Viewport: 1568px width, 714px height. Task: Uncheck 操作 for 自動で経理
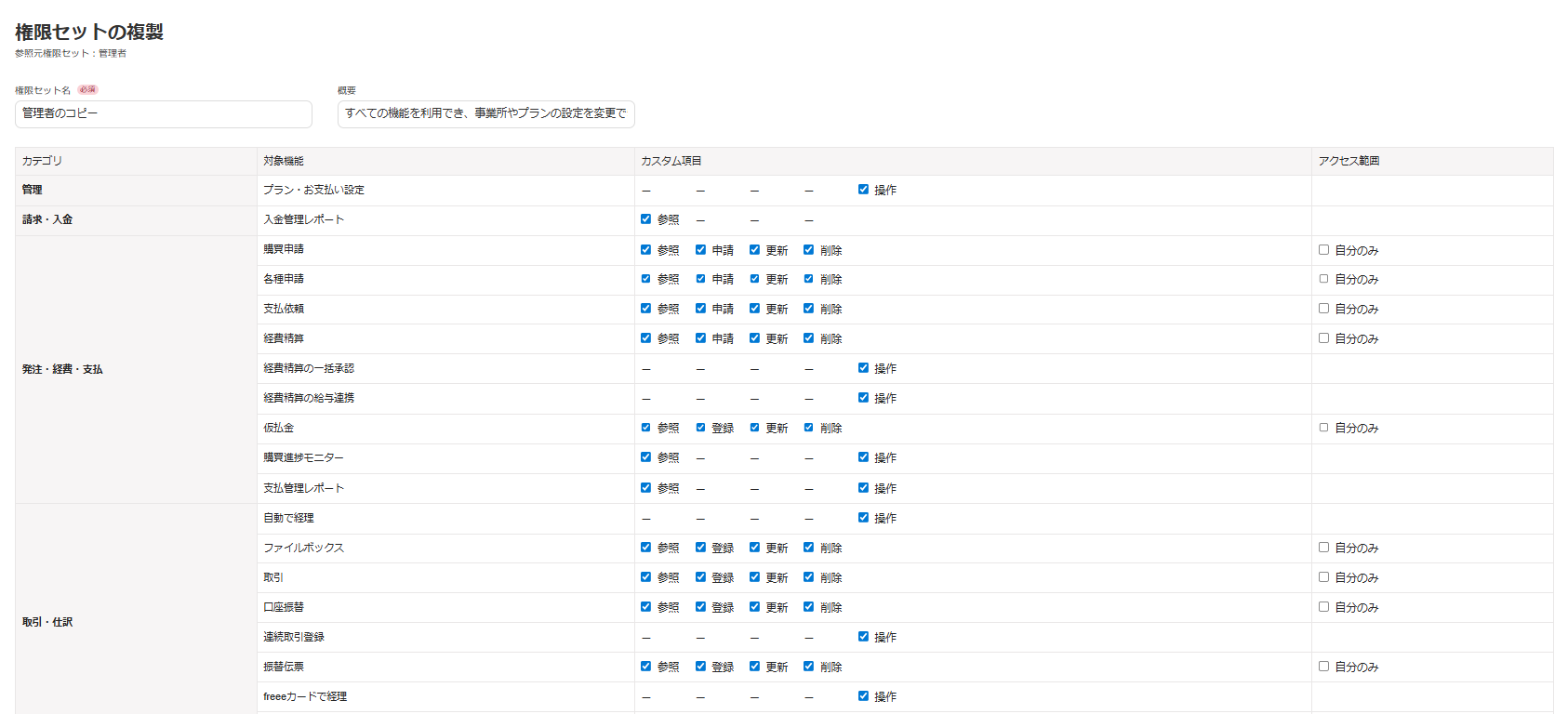(x=863, y=518)
